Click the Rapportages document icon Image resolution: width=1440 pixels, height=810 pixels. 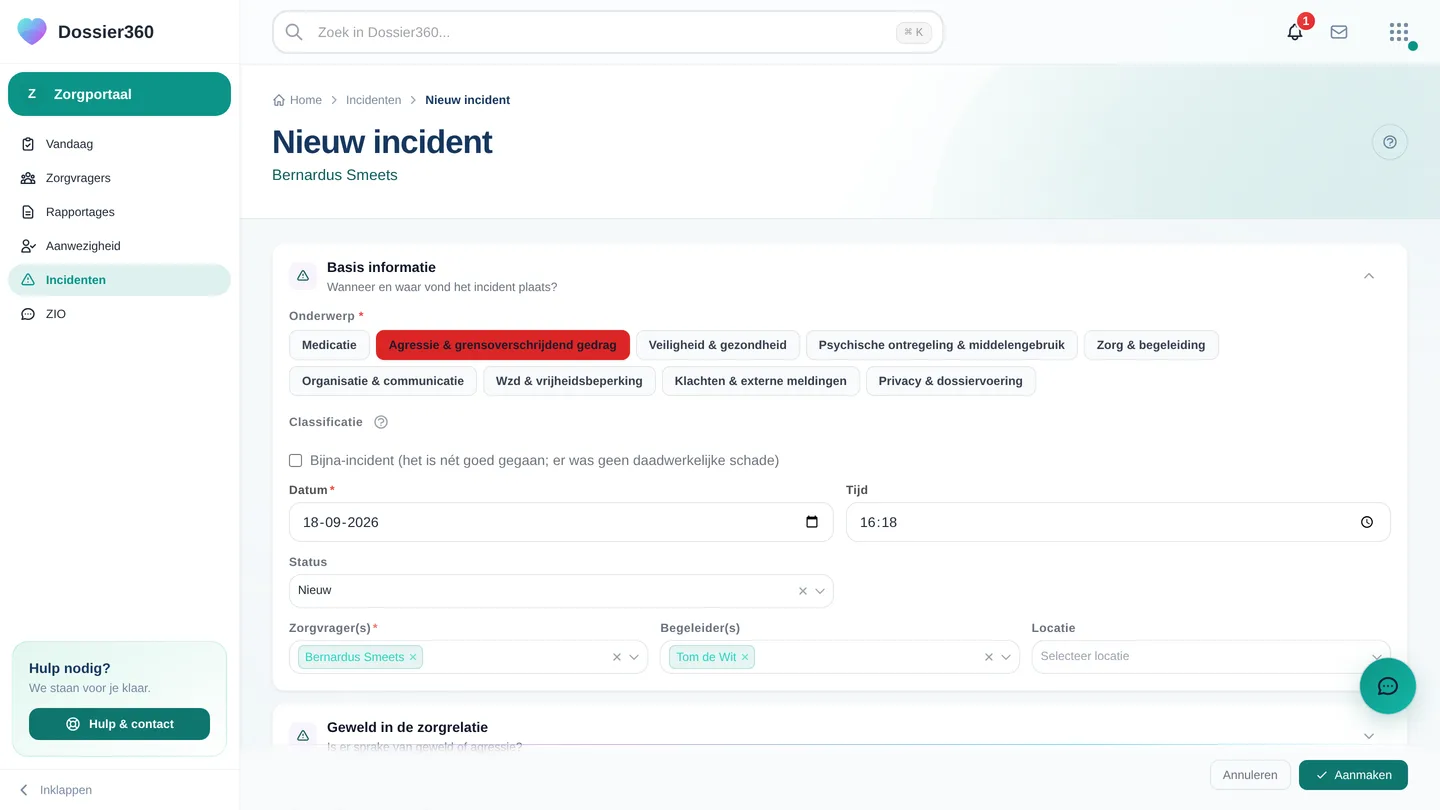tap(28, 212)
